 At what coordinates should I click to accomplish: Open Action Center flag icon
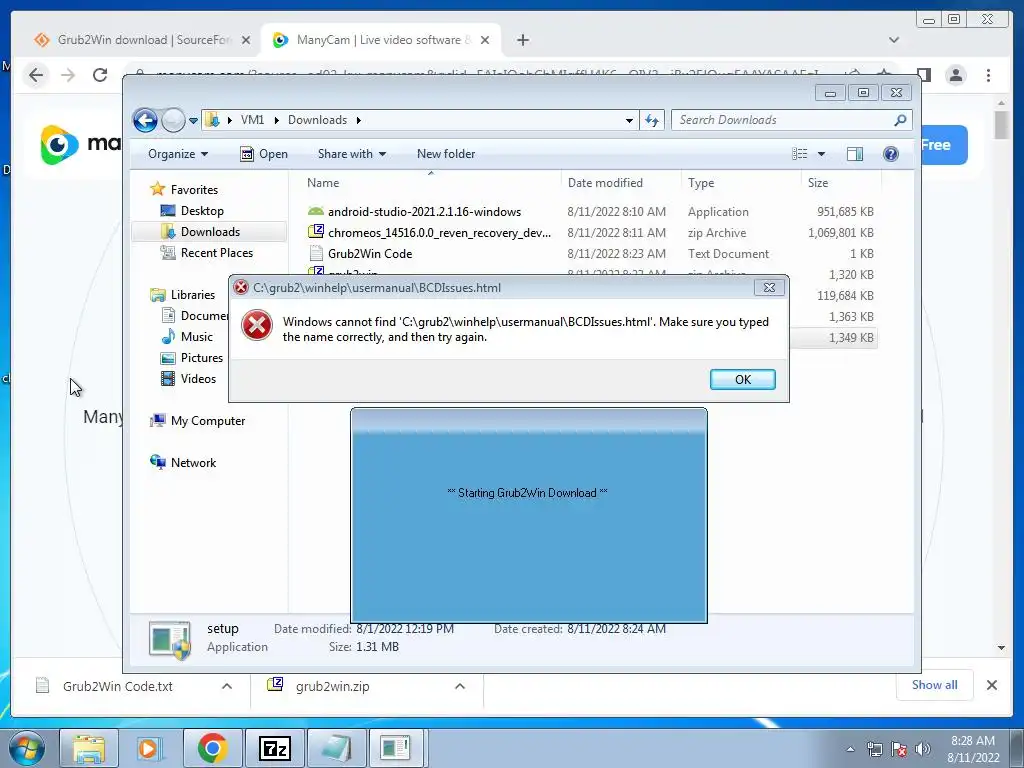pos(899,749)
